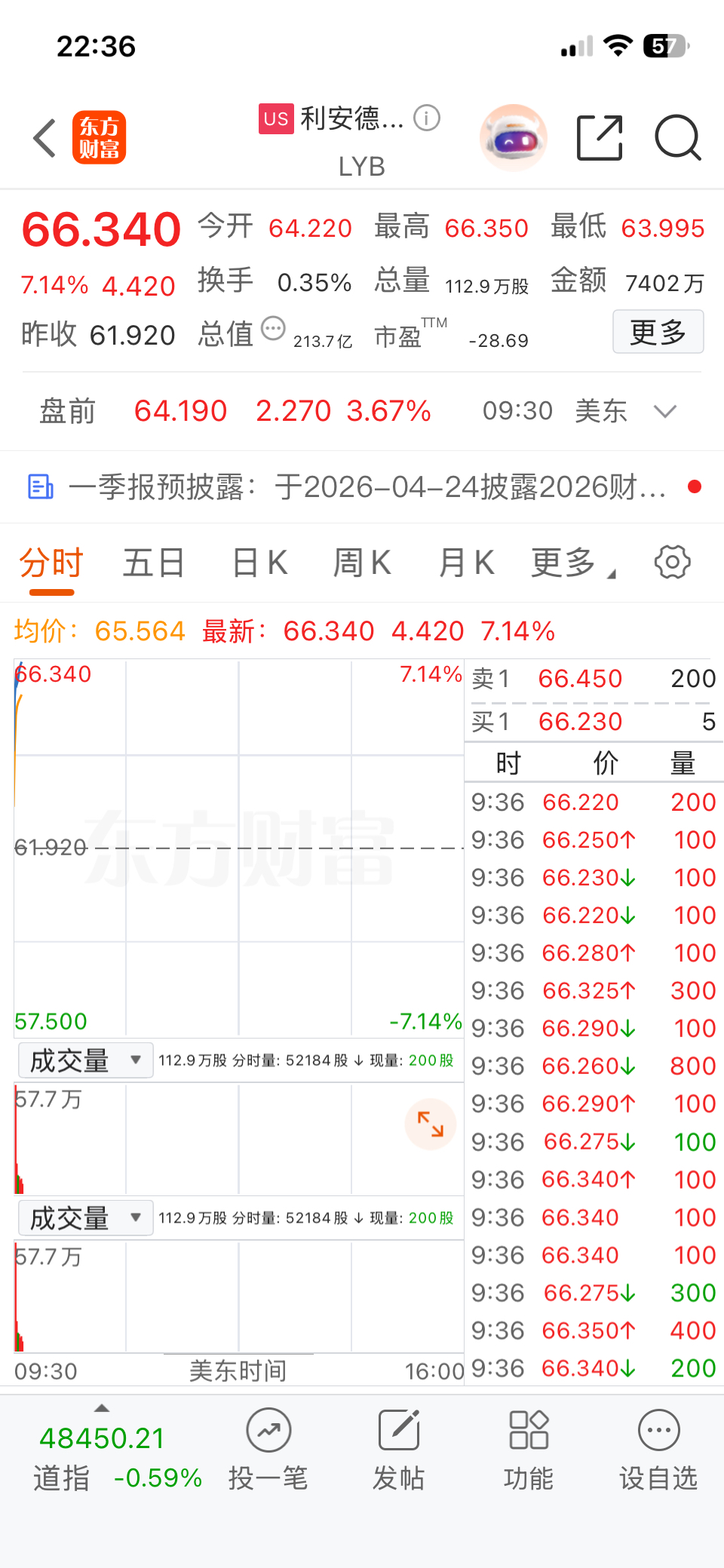Viewport: 724px width, 1568px height.
Task: Switch to the 五日 tab
Action: coord(154,563)
